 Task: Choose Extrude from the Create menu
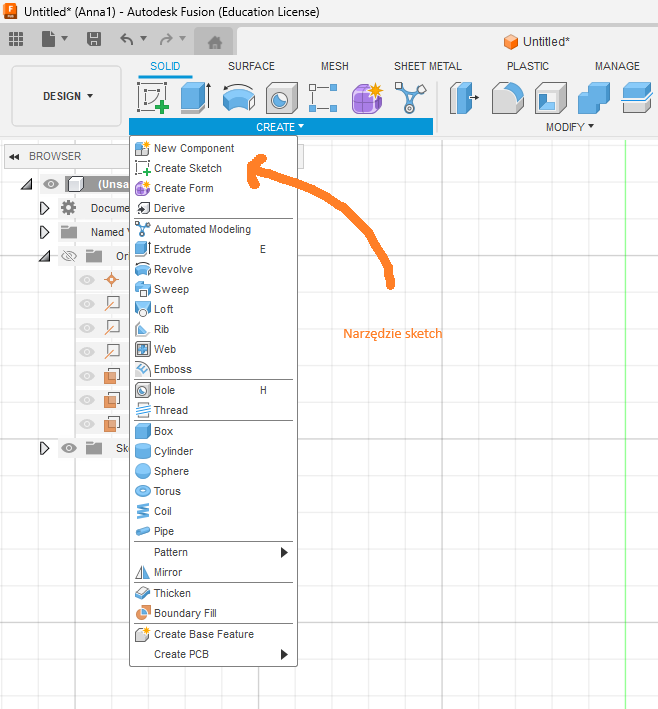[x=213, y=249]
